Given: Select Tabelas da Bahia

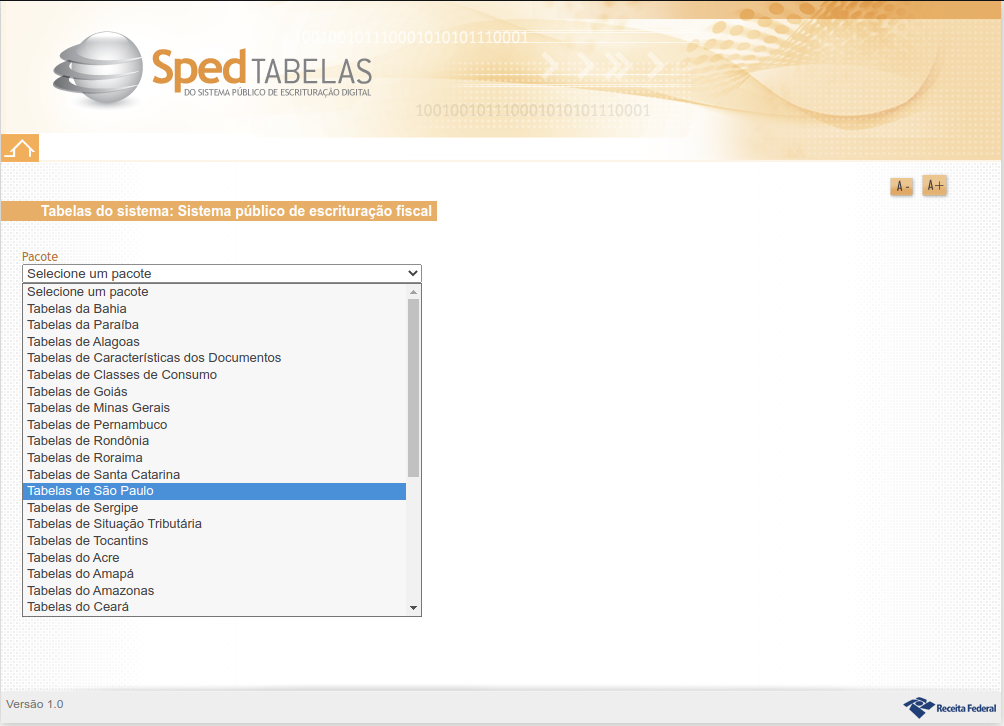Looking at the screenshot, I should pos(215,309).
